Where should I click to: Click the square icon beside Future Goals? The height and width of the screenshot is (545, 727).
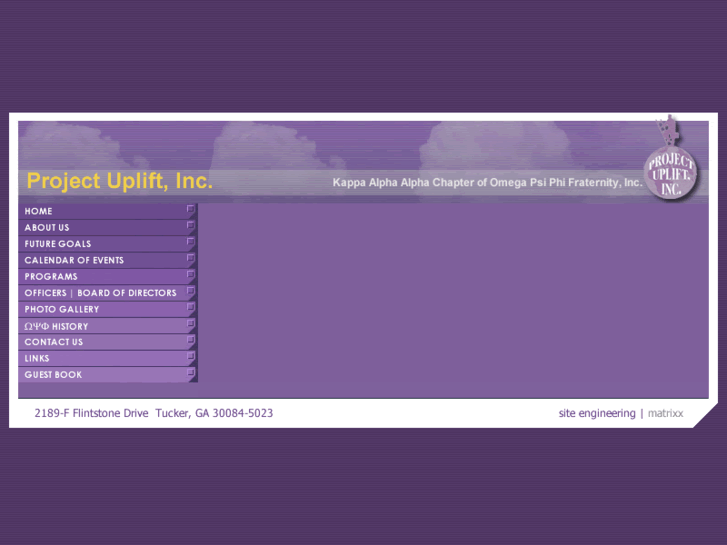[x=190, y=241]
